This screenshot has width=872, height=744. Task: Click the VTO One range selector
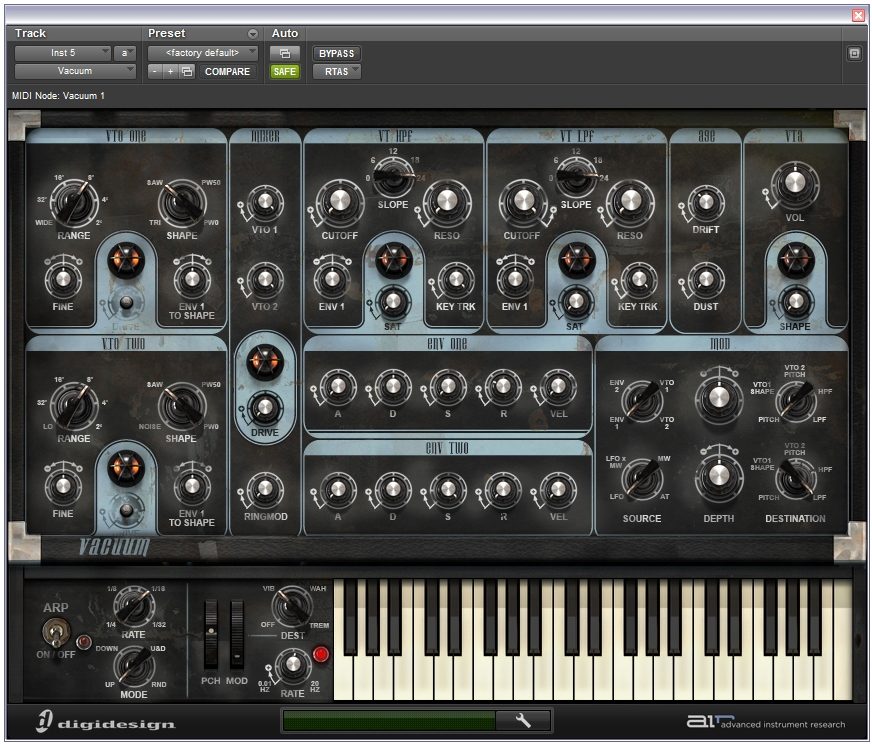tap(73, 204)
